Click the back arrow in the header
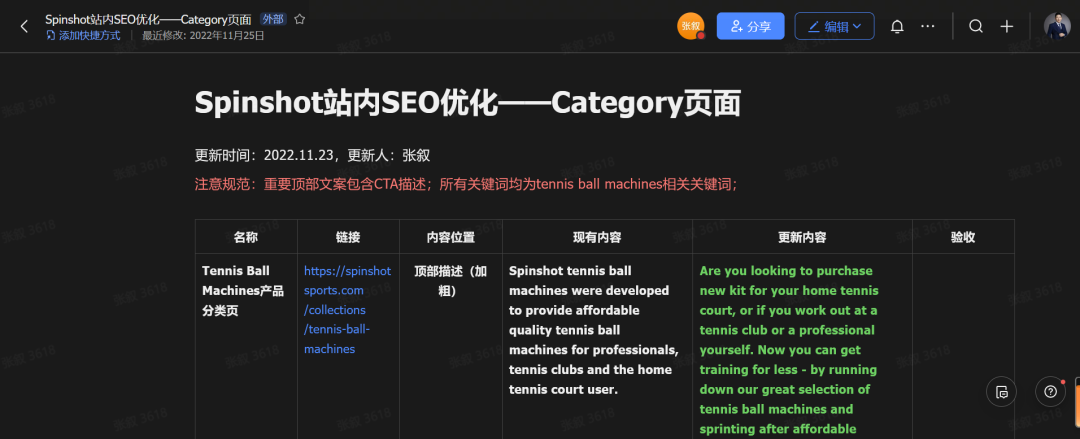Image resolution: width=1080 pixels, height=439 pixels. (x=24, y=26)
